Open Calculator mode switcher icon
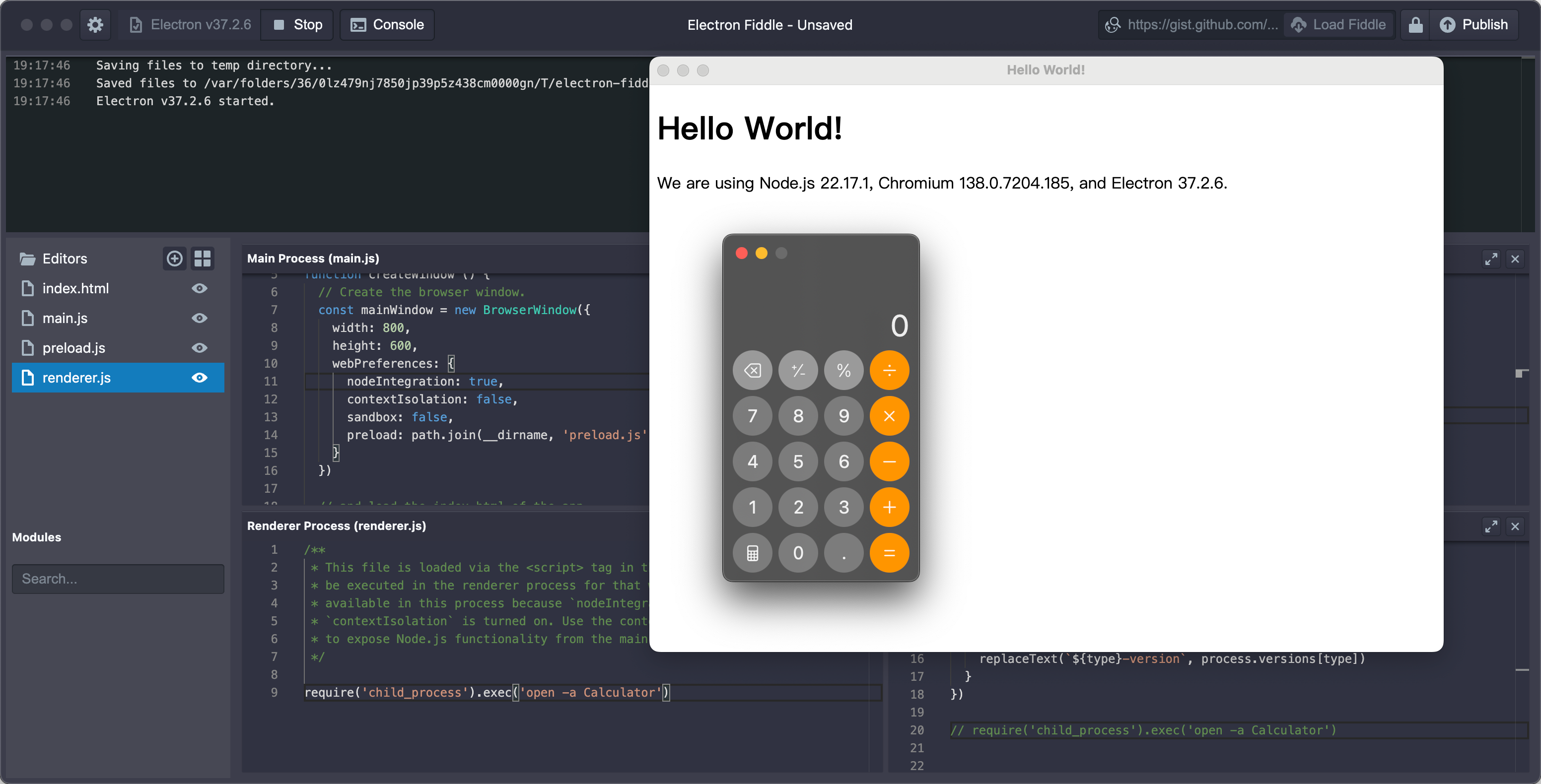 click(753, 553)
